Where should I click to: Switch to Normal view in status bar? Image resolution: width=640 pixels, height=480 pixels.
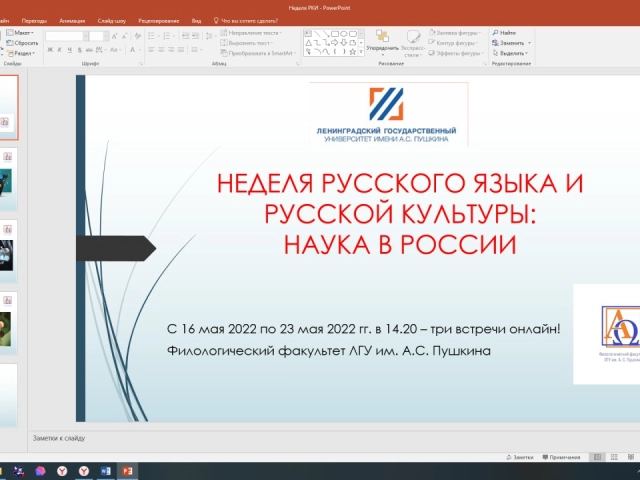tap(597, 457)
